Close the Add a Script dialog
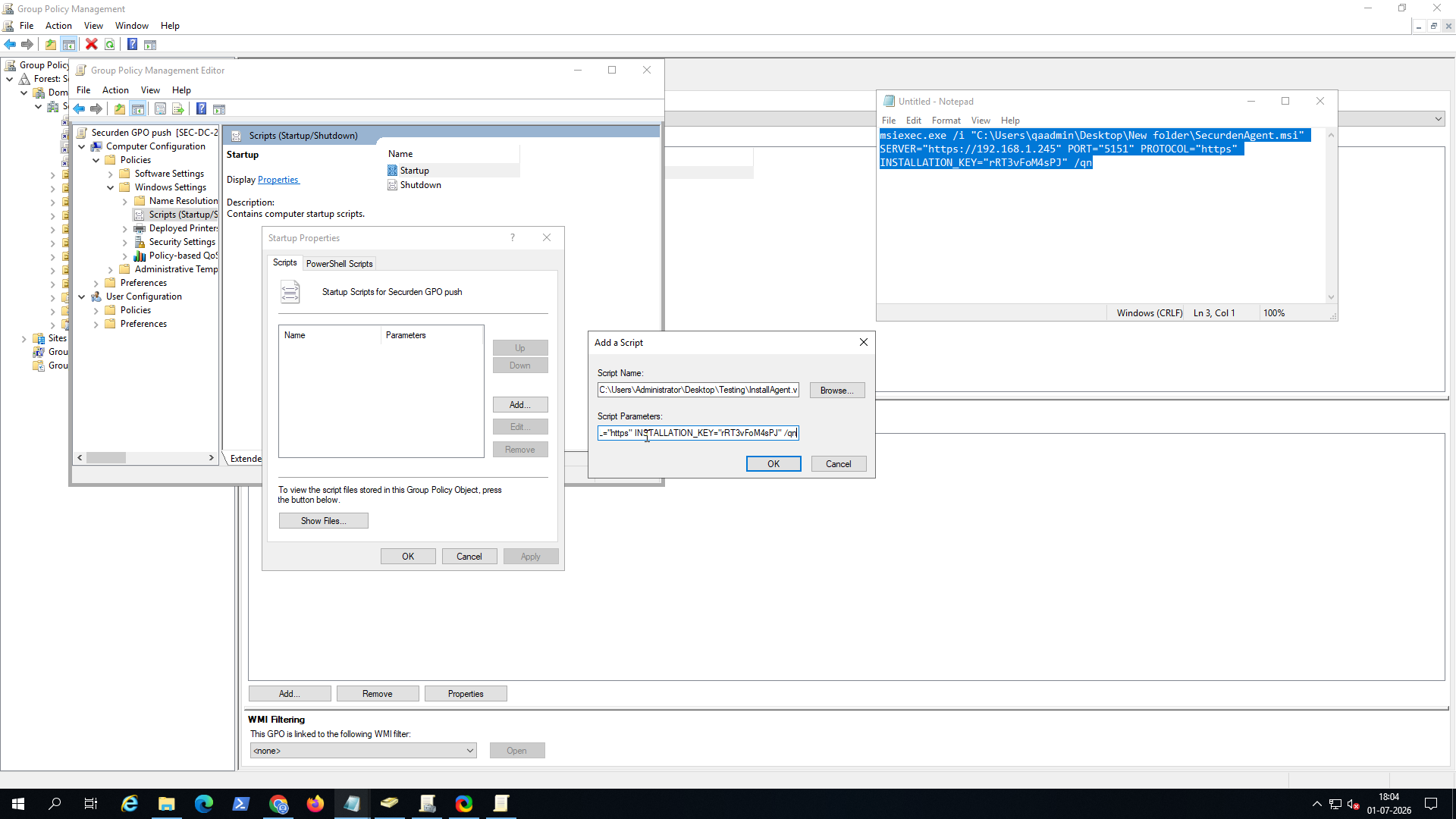The height and width of the screenshot is (819, 1456). (x=864, y=343)
